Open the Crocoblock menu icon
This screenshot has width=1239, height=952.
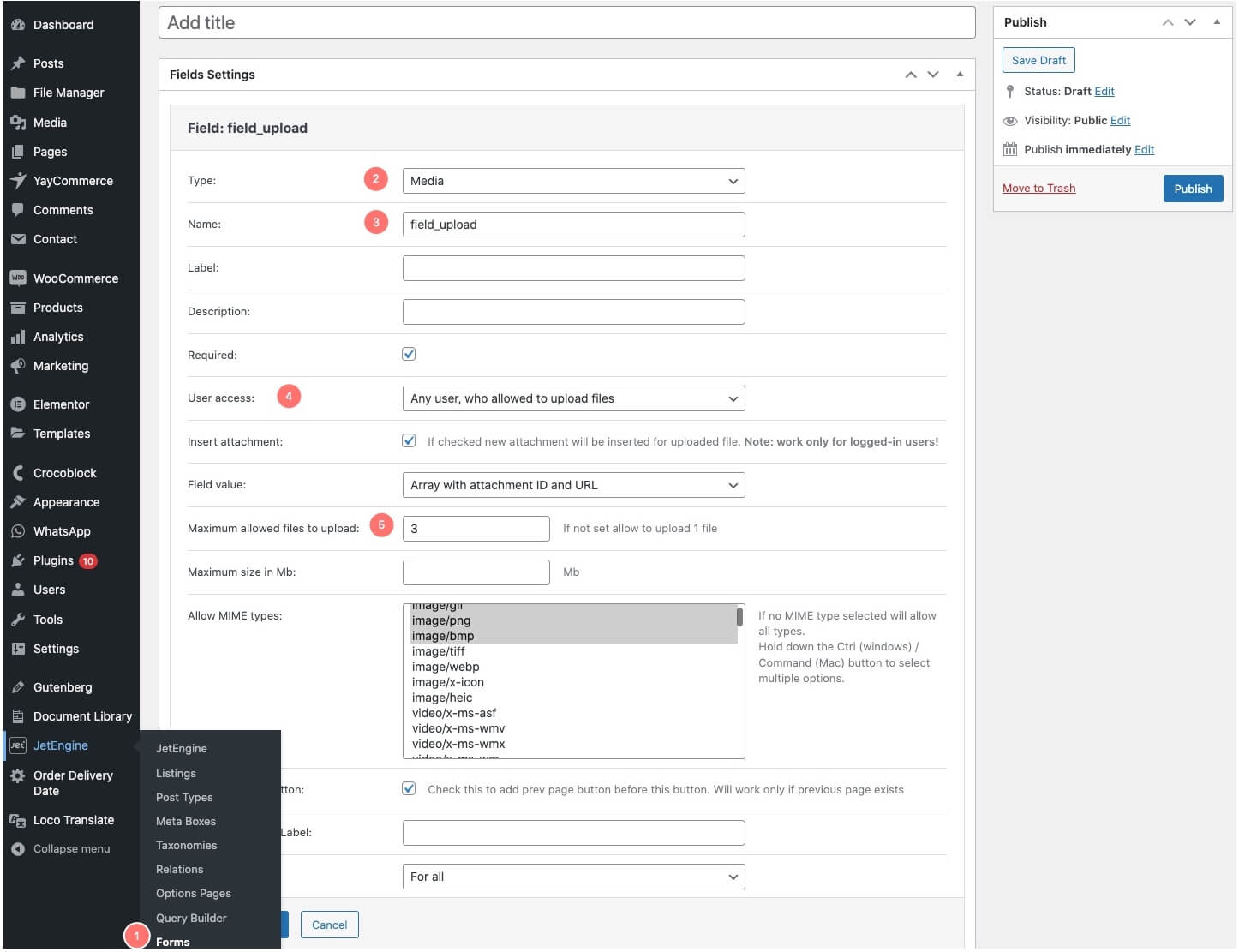point(19,472)
